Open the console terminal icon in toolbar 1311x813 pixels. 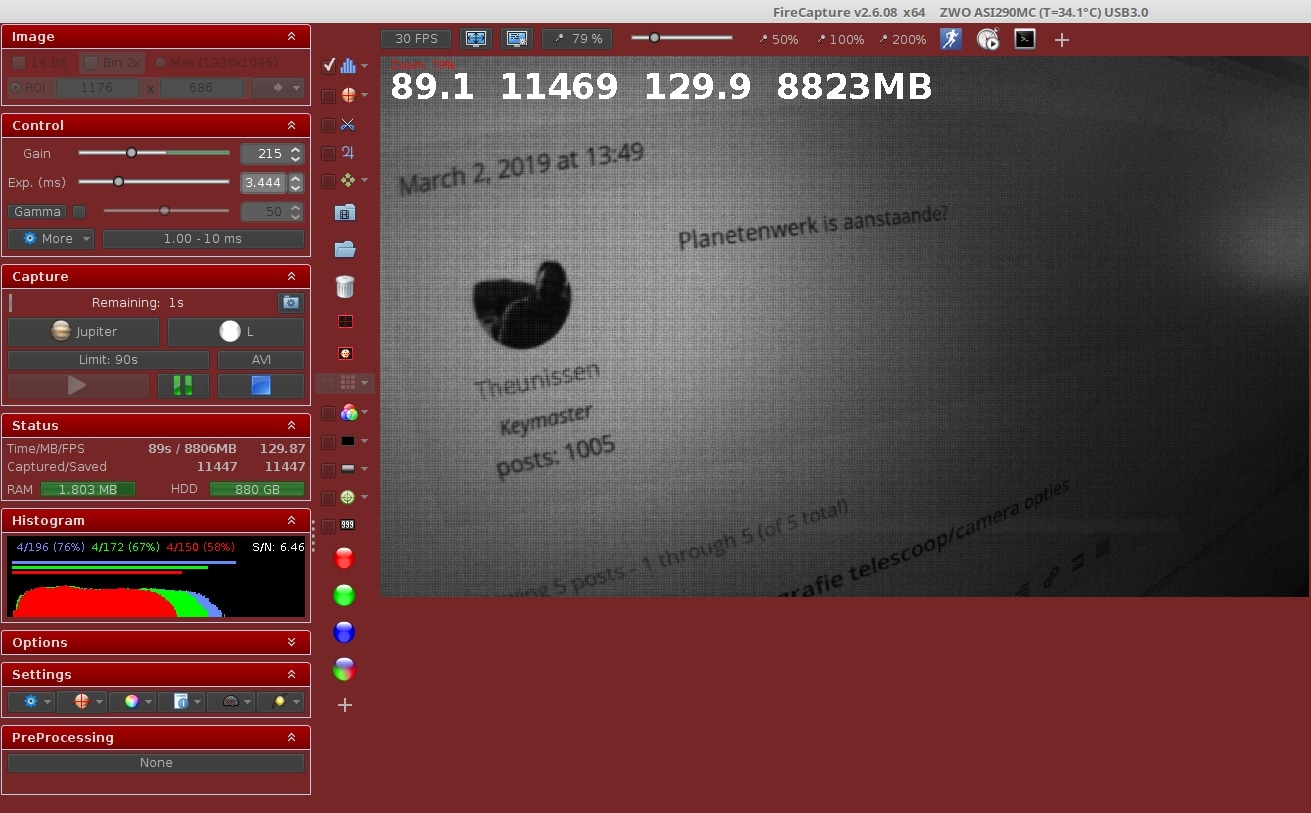pyautogui.click(x=1024, y=39)
